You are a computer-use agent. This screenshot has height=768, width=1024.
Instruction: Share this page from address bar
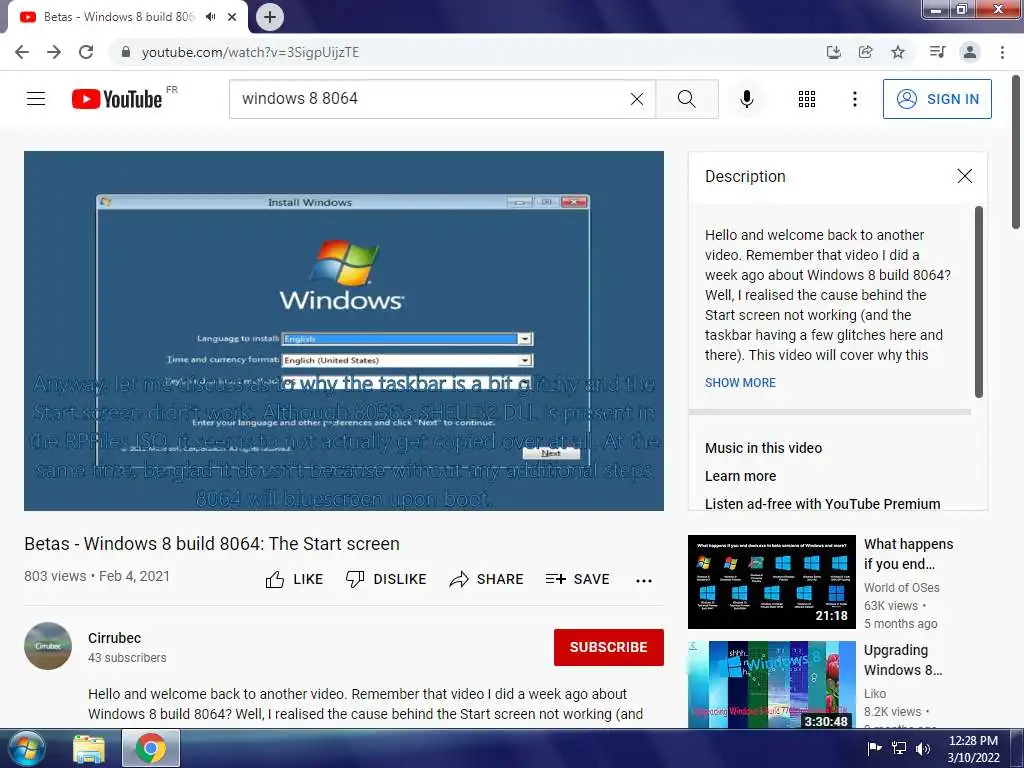[866, 52]
